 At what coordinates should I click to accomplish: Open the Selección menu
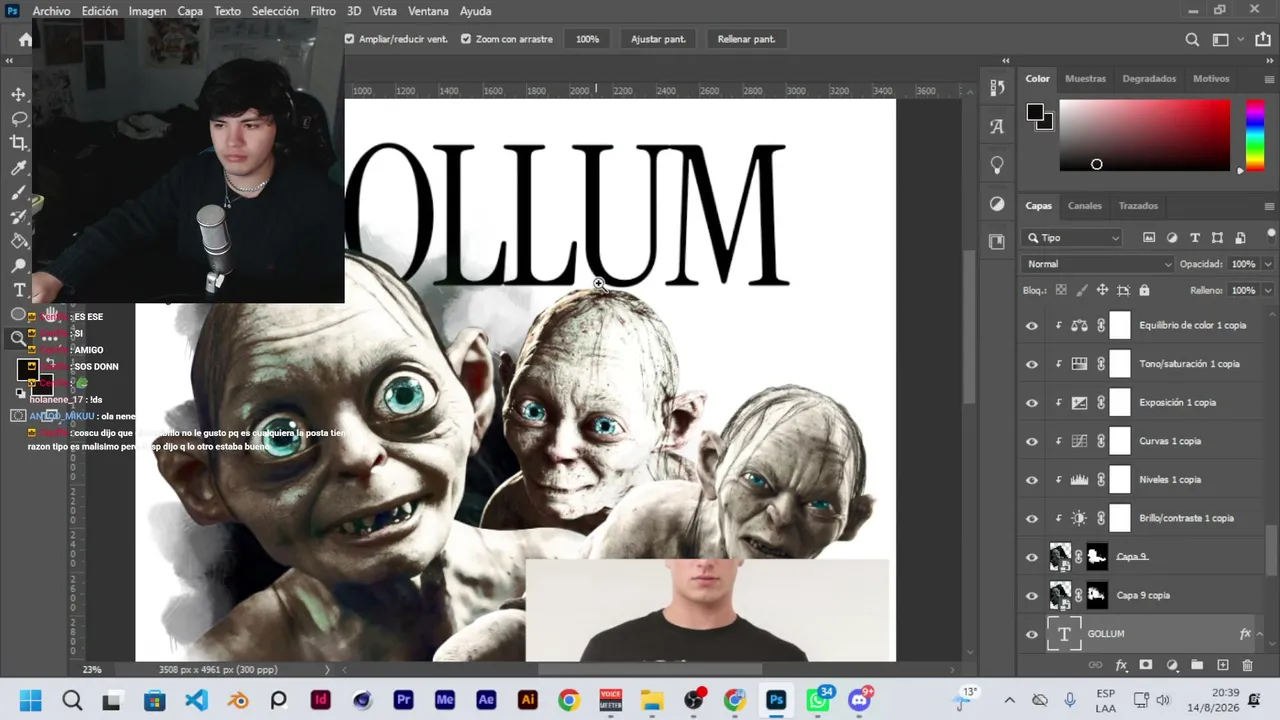point(275,11)
